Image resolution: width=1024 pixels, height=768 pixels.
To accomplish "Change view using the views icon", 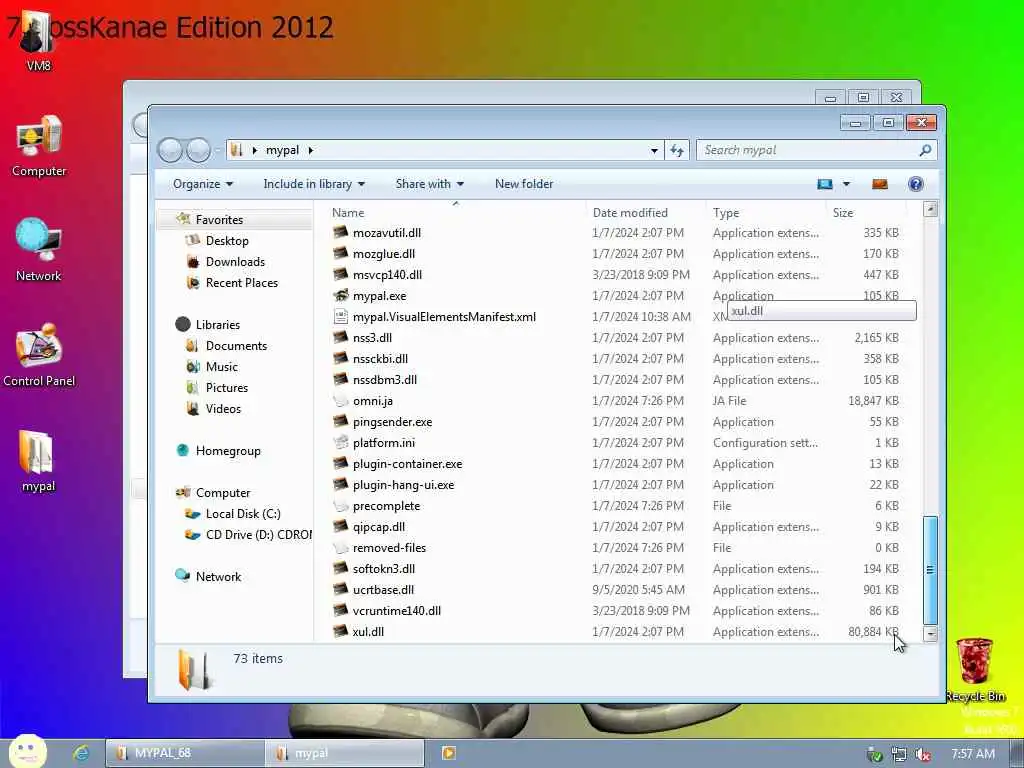I will pyautogui.click(x=825, y=184).
